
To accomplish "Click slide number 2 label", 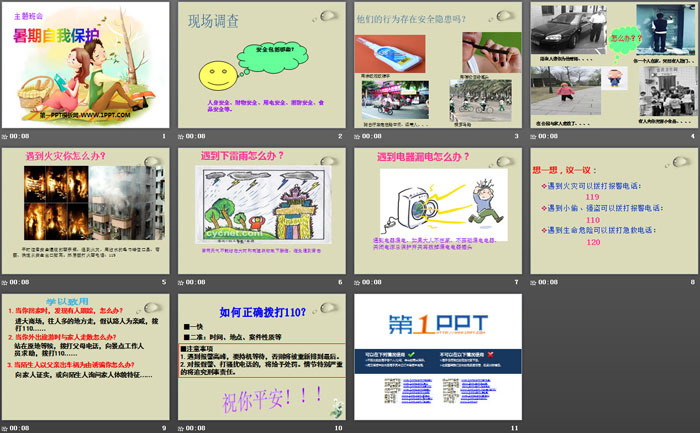I will point(340,136).
